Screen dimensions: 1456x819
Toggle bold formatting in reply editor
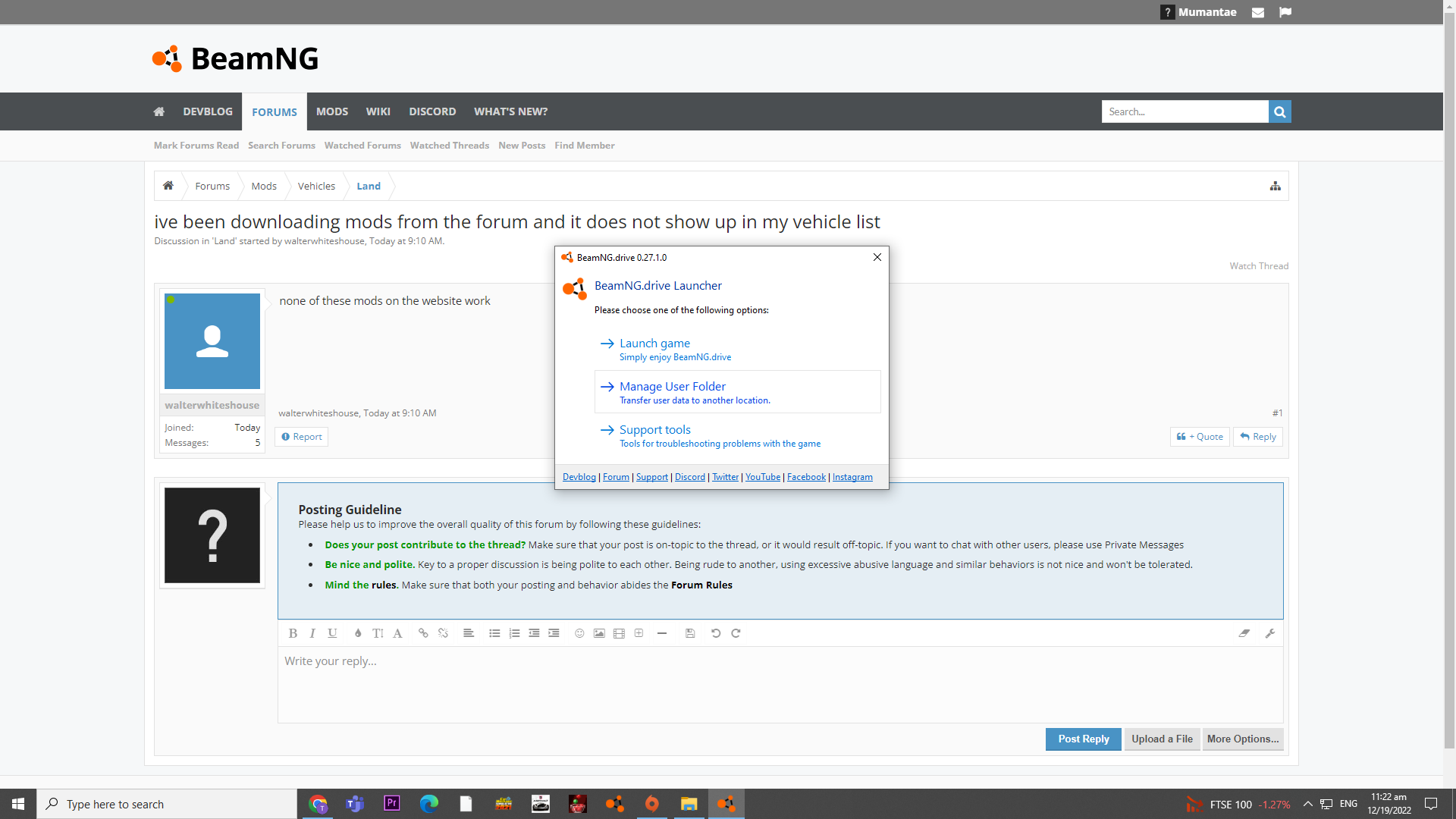pos(293,633)
